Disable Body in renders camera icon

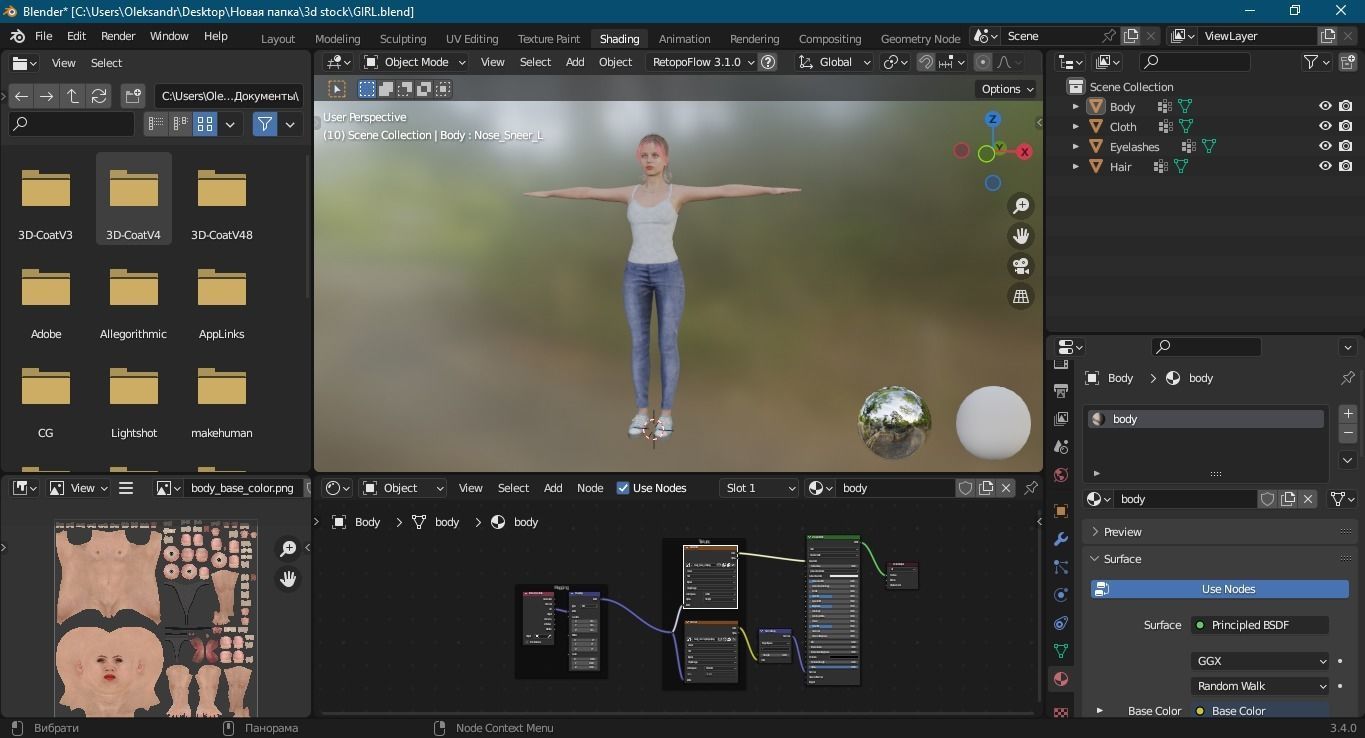[x=1346, y=106]
